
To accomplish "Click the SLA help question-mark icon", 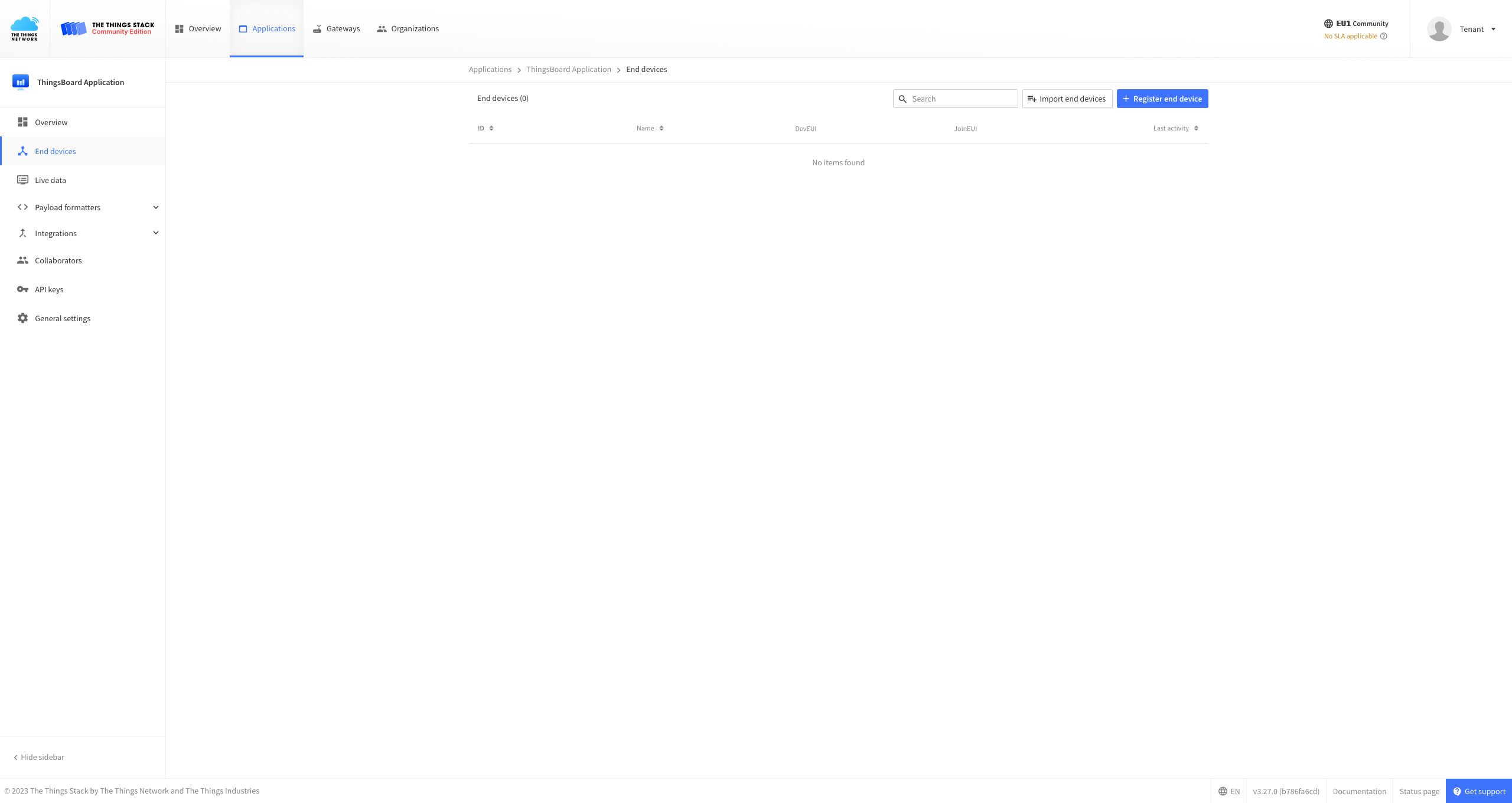I will pos(1383,37).
